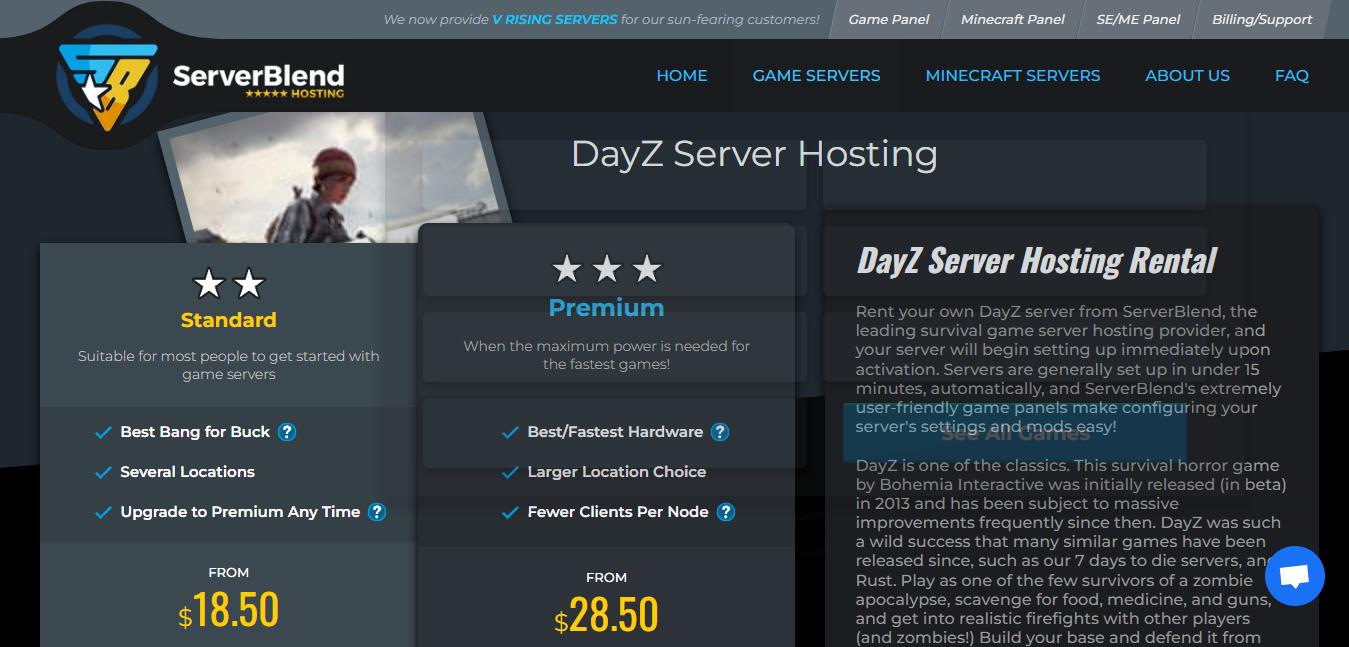Select the Standard plan title

pos(229,320)
